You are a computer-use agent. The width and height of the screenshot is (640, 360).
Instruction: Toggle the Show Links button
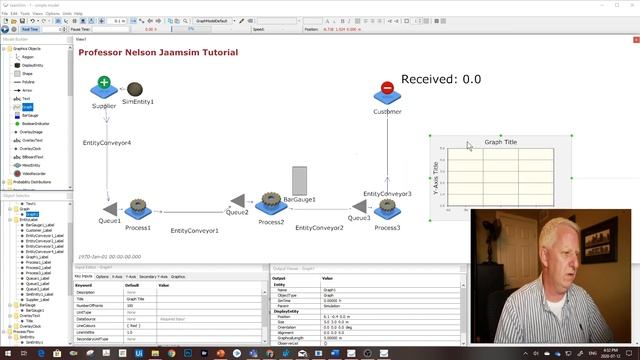pyautogui.click(x=141, y=21)
